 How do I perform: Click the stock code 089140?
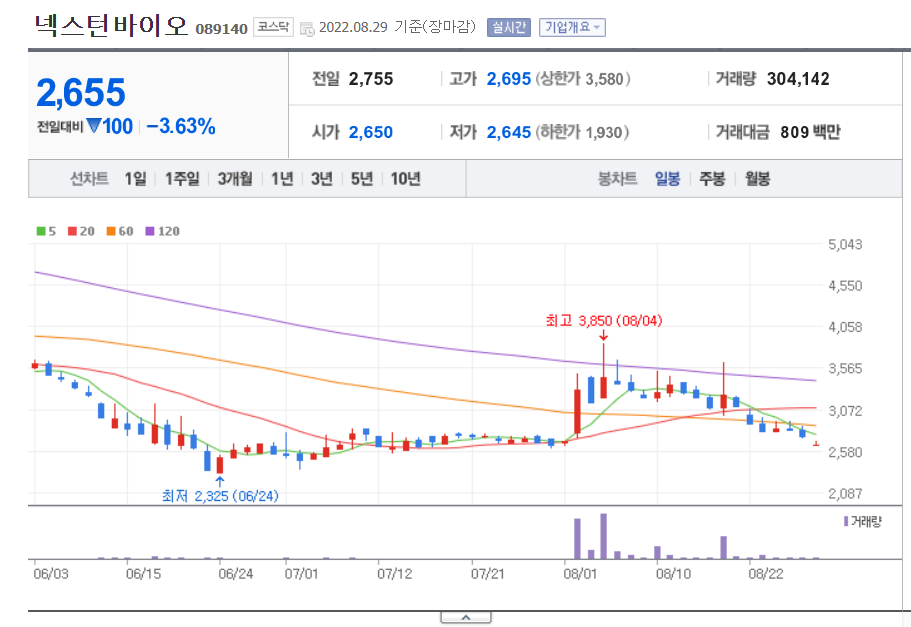point(221,29)
